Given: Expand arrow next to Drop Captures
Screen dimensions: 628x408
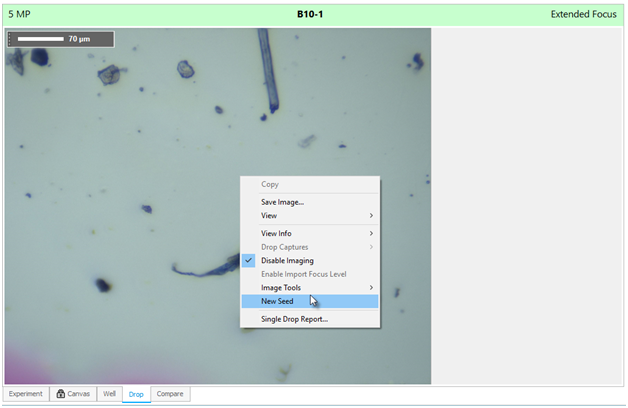Looking at the screenshot, I should click(371, 247).
